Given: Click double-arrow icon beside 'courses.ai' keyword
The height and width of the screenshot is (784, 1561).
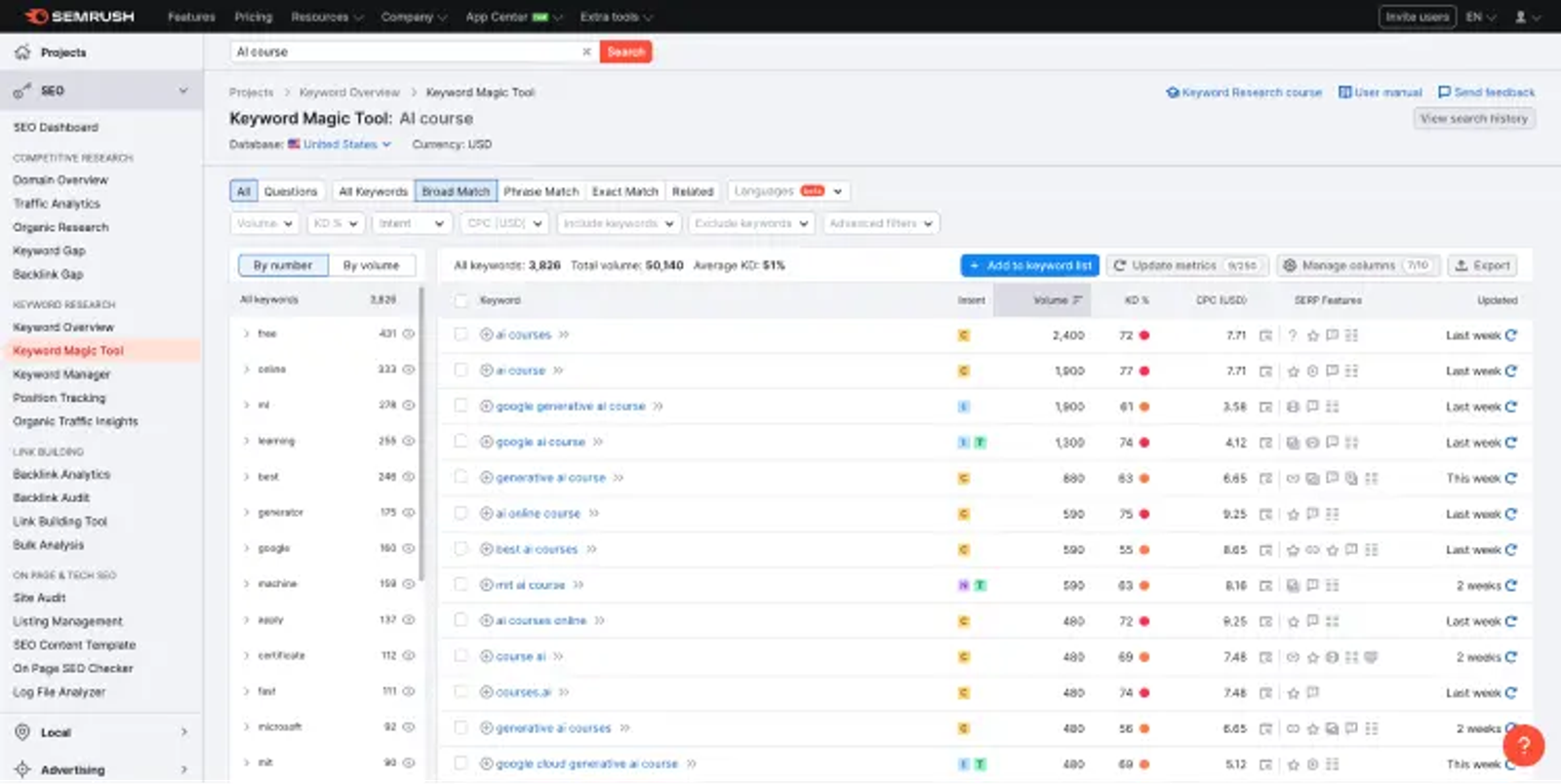Looking at the screenshot, I should point(564,692).
